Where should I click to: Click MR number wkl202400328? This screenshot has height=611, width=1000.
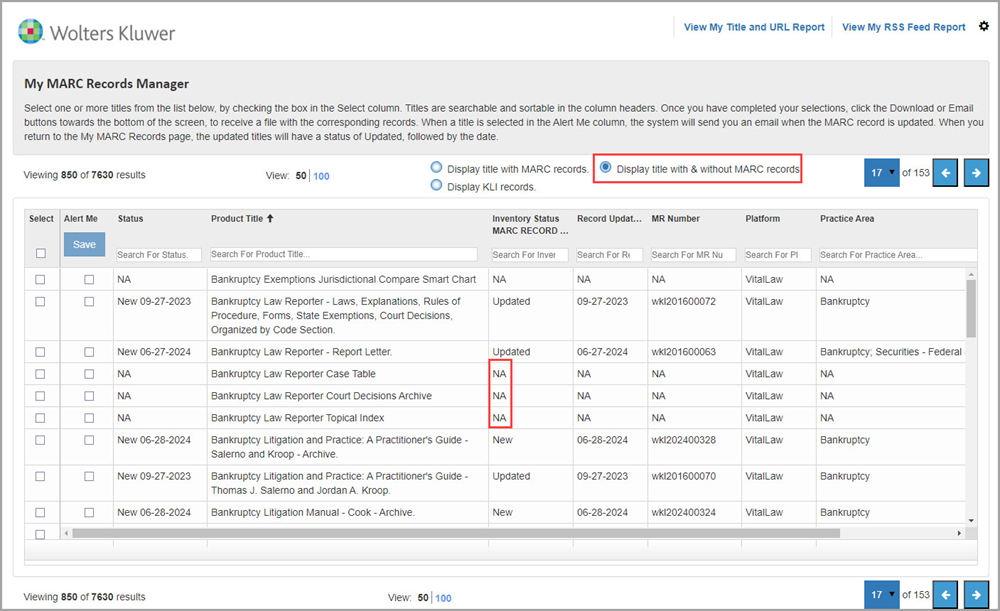tap(684, 440)
